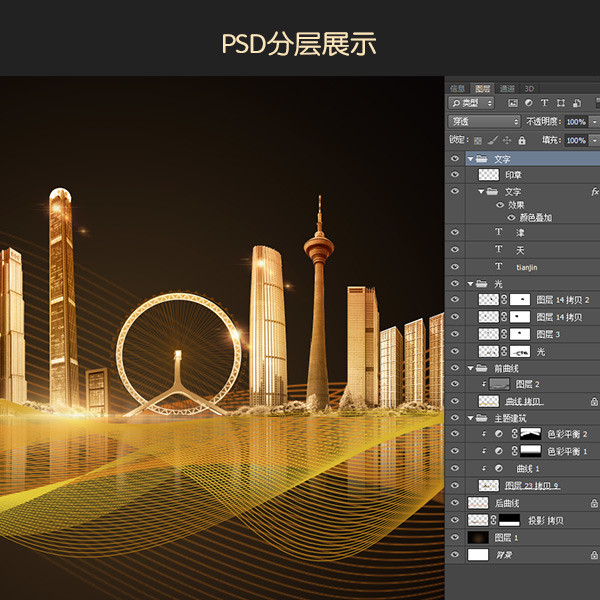Select the 图层 2 layer
The image size is (600, 600).
point(527,384)
